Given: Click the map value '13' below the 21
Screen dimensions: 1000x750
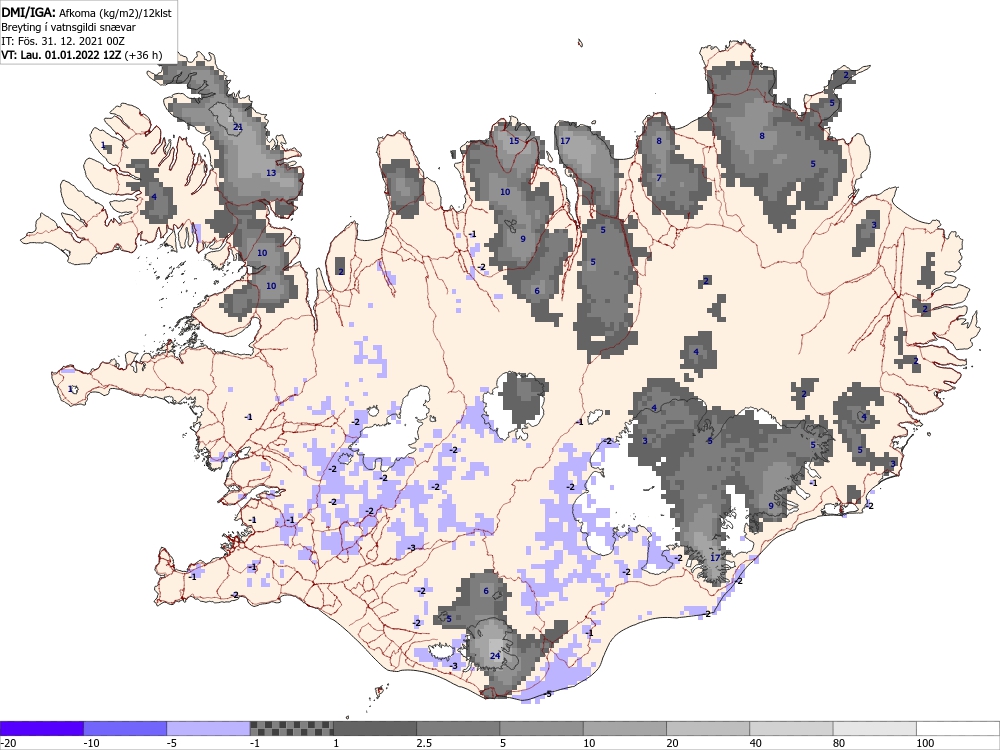Looking at the screenshot, I should [271, 173].
